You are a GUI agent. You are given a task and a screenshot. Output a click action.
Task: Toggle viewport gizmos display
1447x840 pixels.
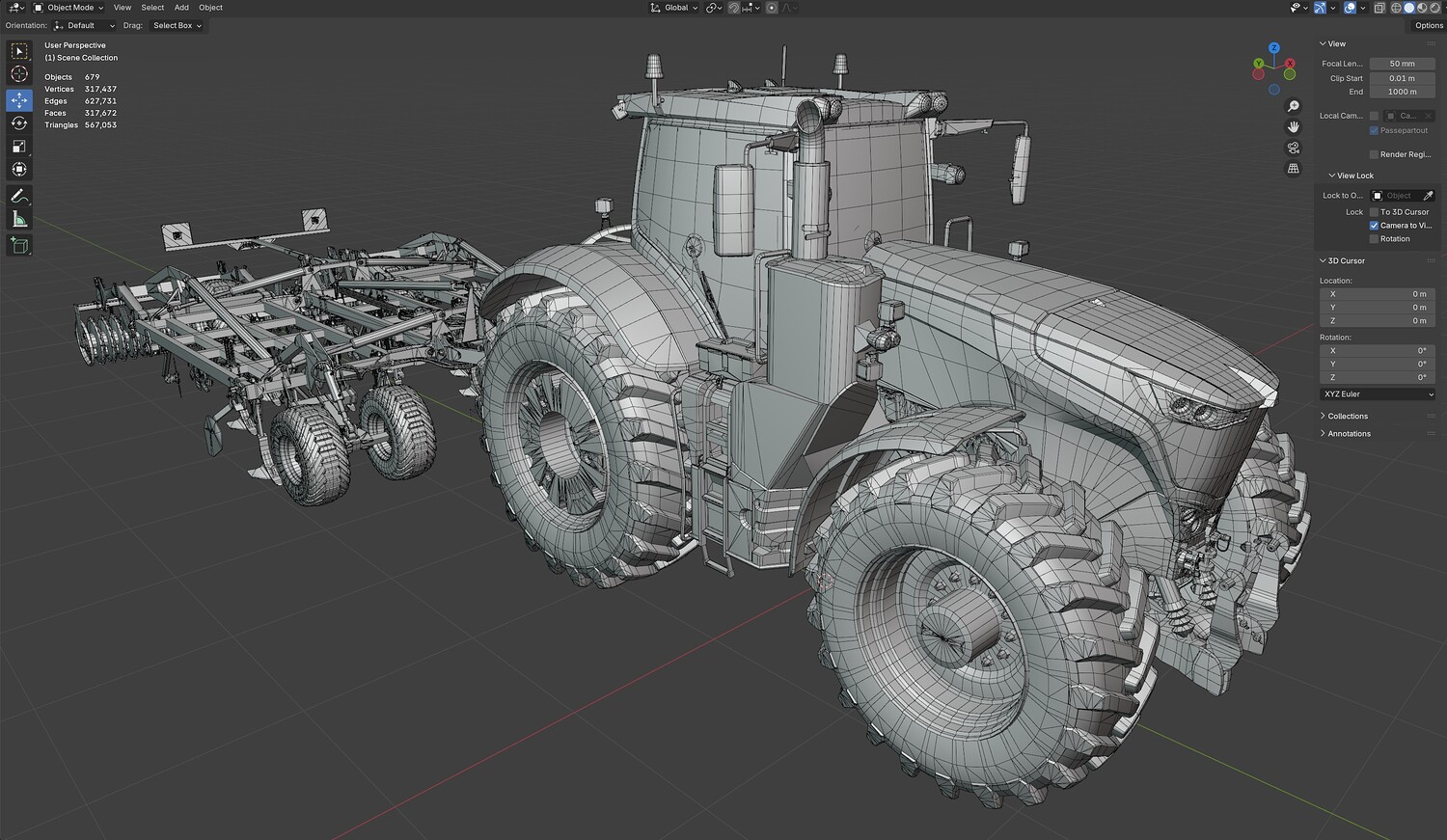[x=1322, y=8]
